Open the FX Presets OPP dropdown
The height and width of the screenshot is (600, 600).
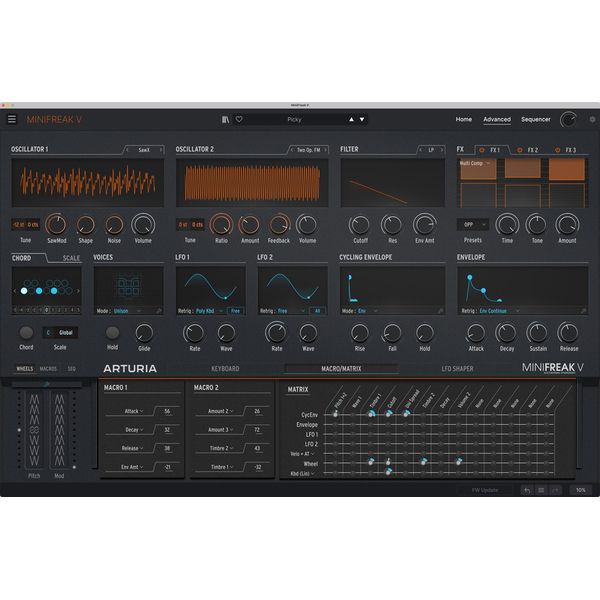(x=473, y=225)
